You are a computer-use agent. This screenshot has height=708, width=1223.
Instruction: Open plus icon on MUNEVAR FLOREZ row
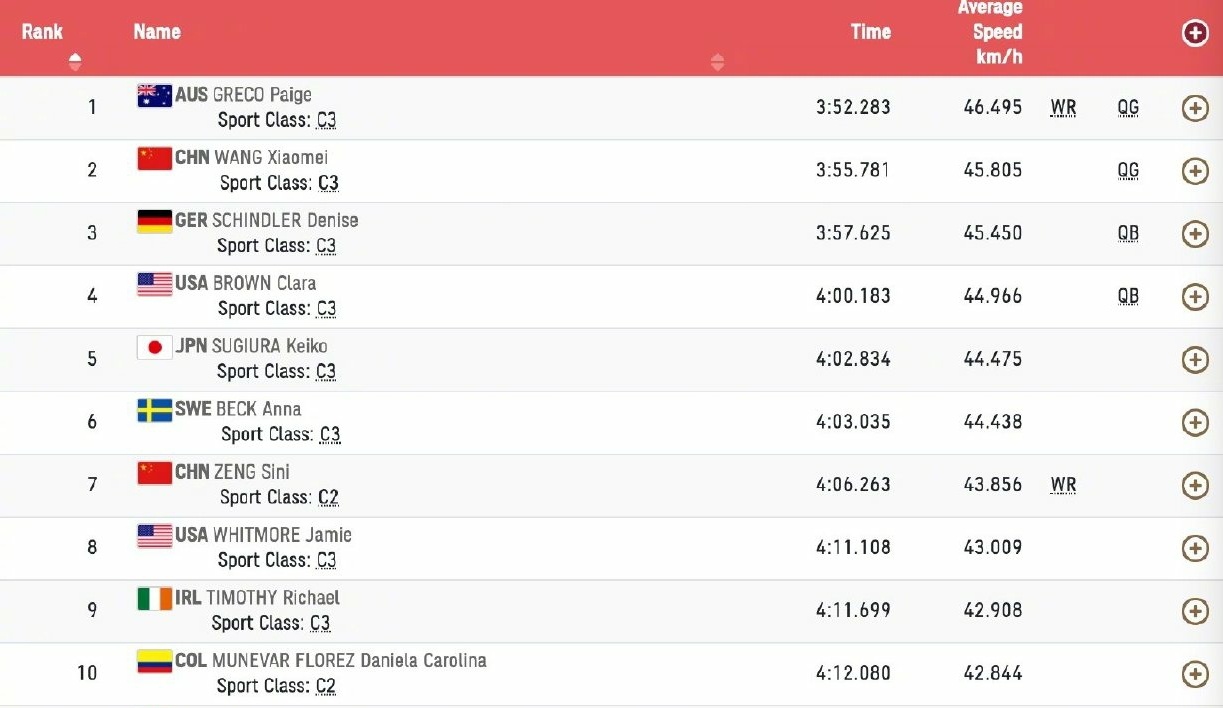[1195, 674]
